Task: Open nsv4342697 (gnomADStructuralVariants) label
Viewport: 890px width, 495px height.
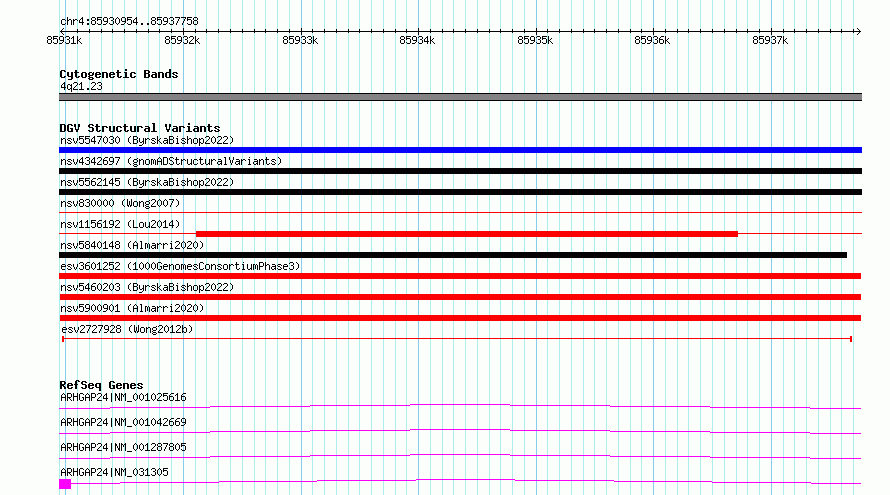Action: click(171, 161)
